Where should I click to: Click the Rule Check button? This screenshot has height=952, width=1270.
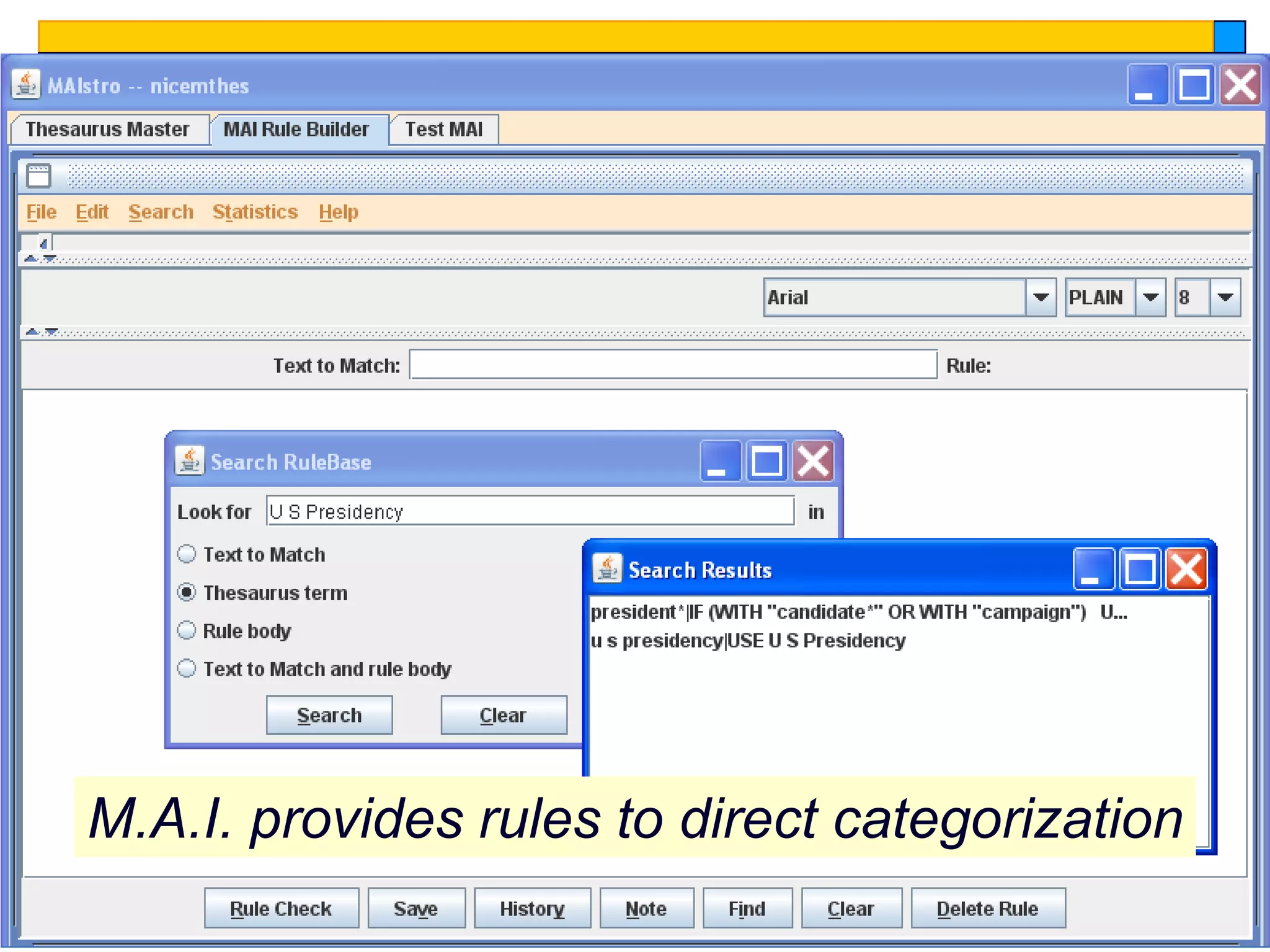(282, 908)
